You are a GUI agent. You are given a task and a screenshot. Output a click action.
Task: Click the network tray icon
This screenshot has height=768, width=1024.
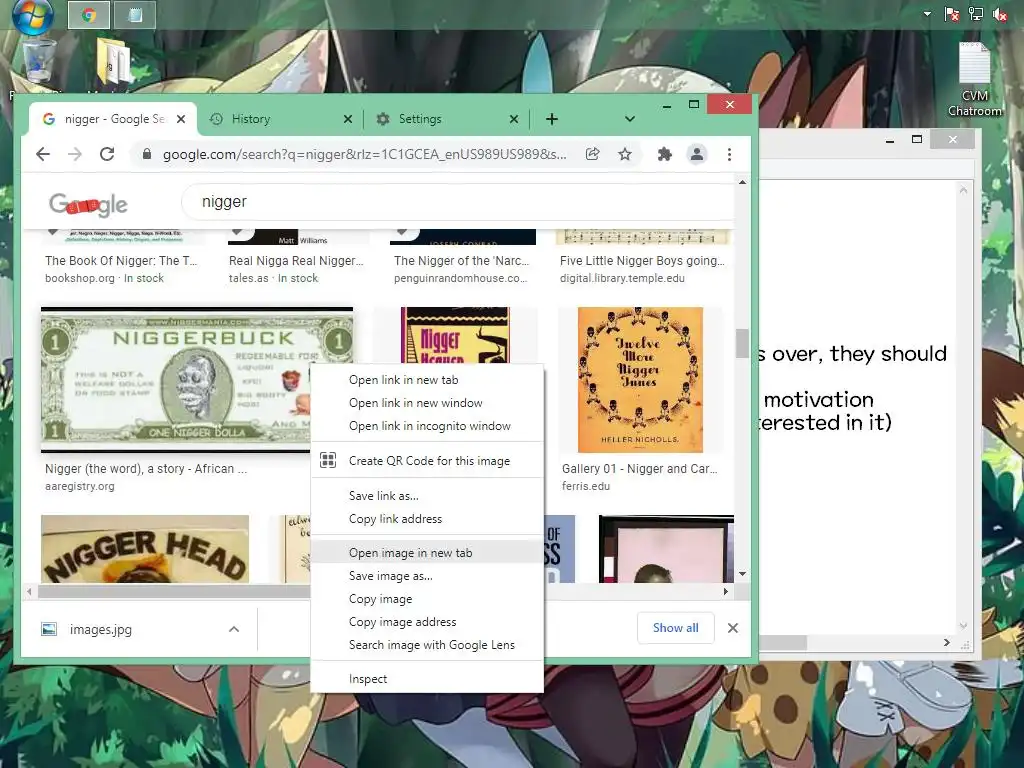pos(976,14)
